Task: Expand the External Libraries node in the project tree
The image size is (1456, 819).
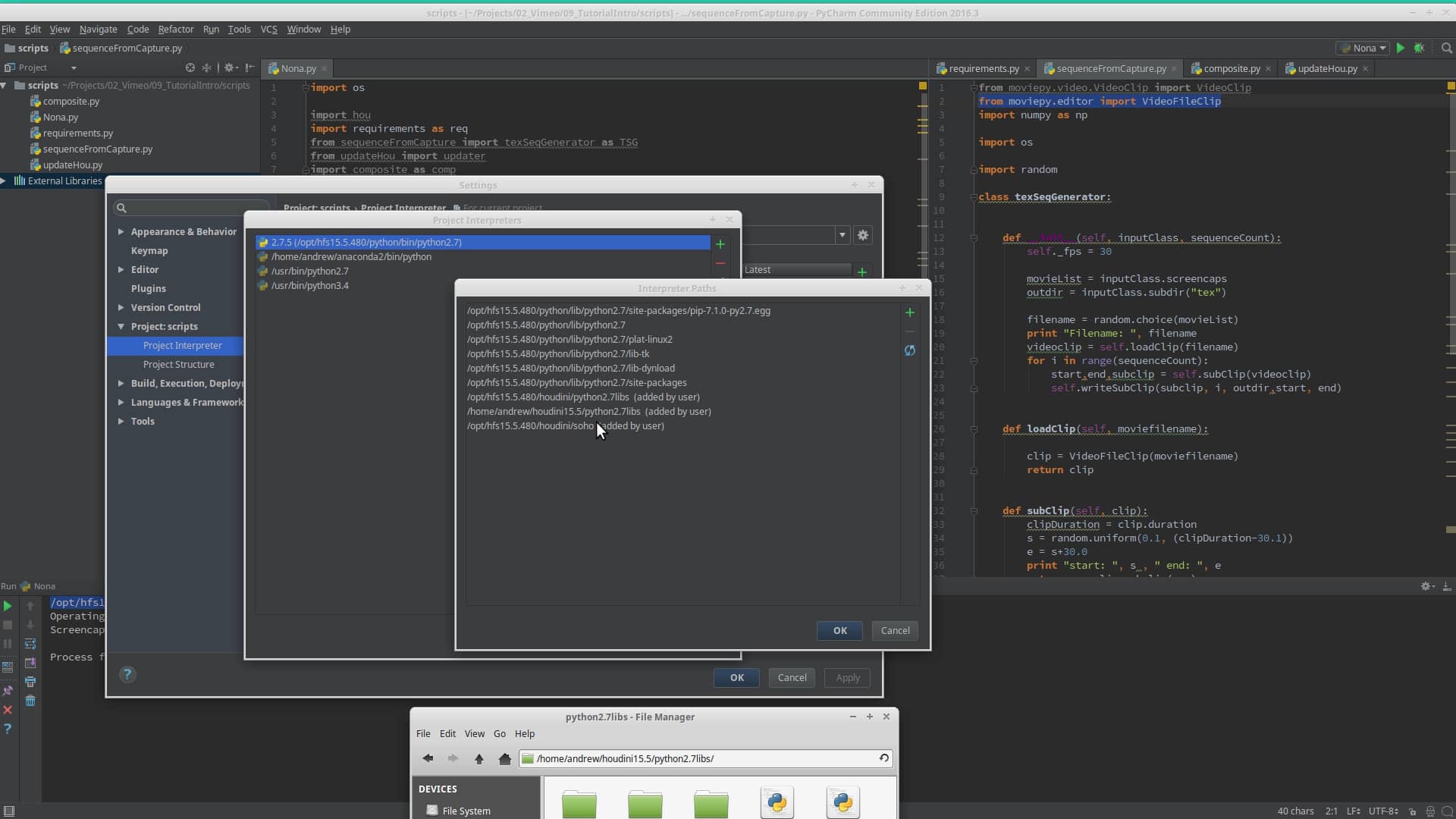Action: pyautogui.click(x=5, y=181)
